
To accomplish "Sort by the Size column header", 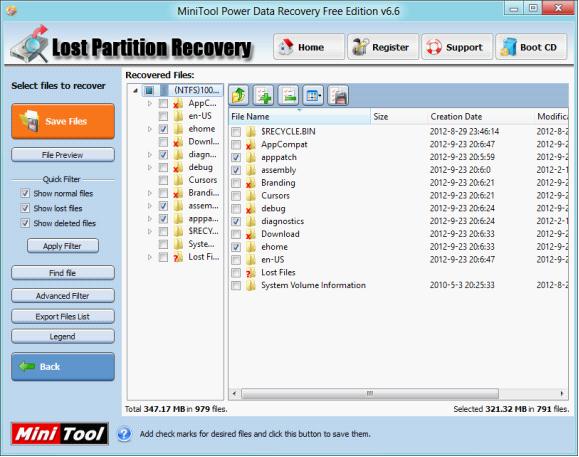I will (x=399, y=117).
